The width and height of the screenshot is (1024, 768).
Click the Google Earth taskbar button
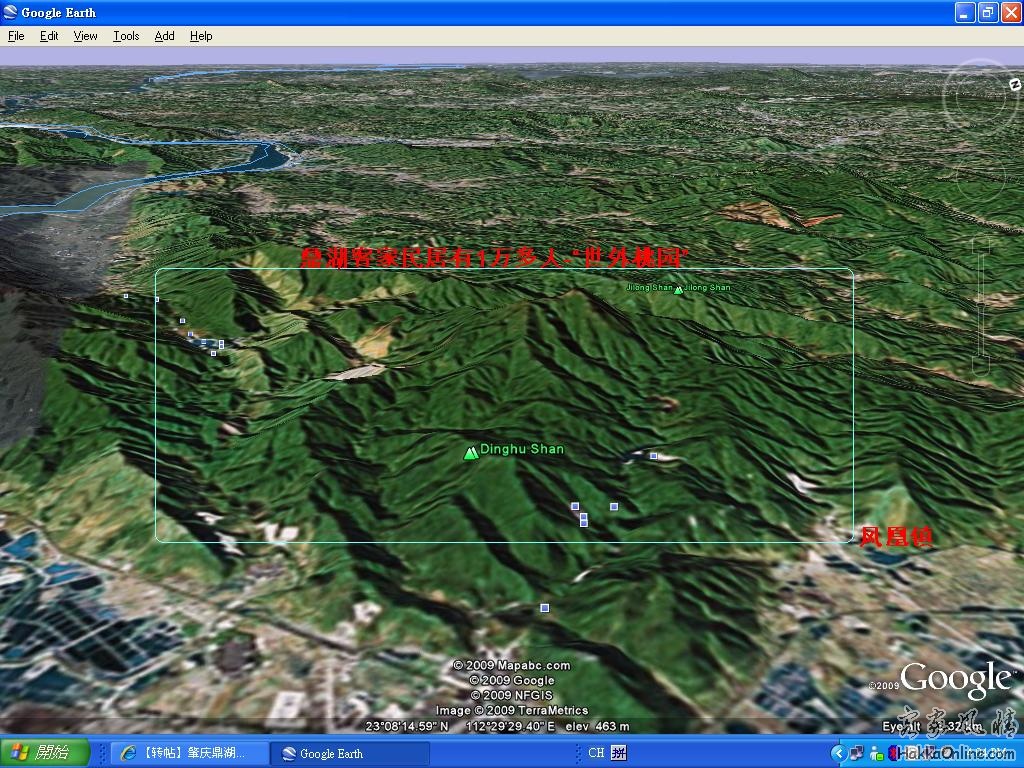coord(350,754)
